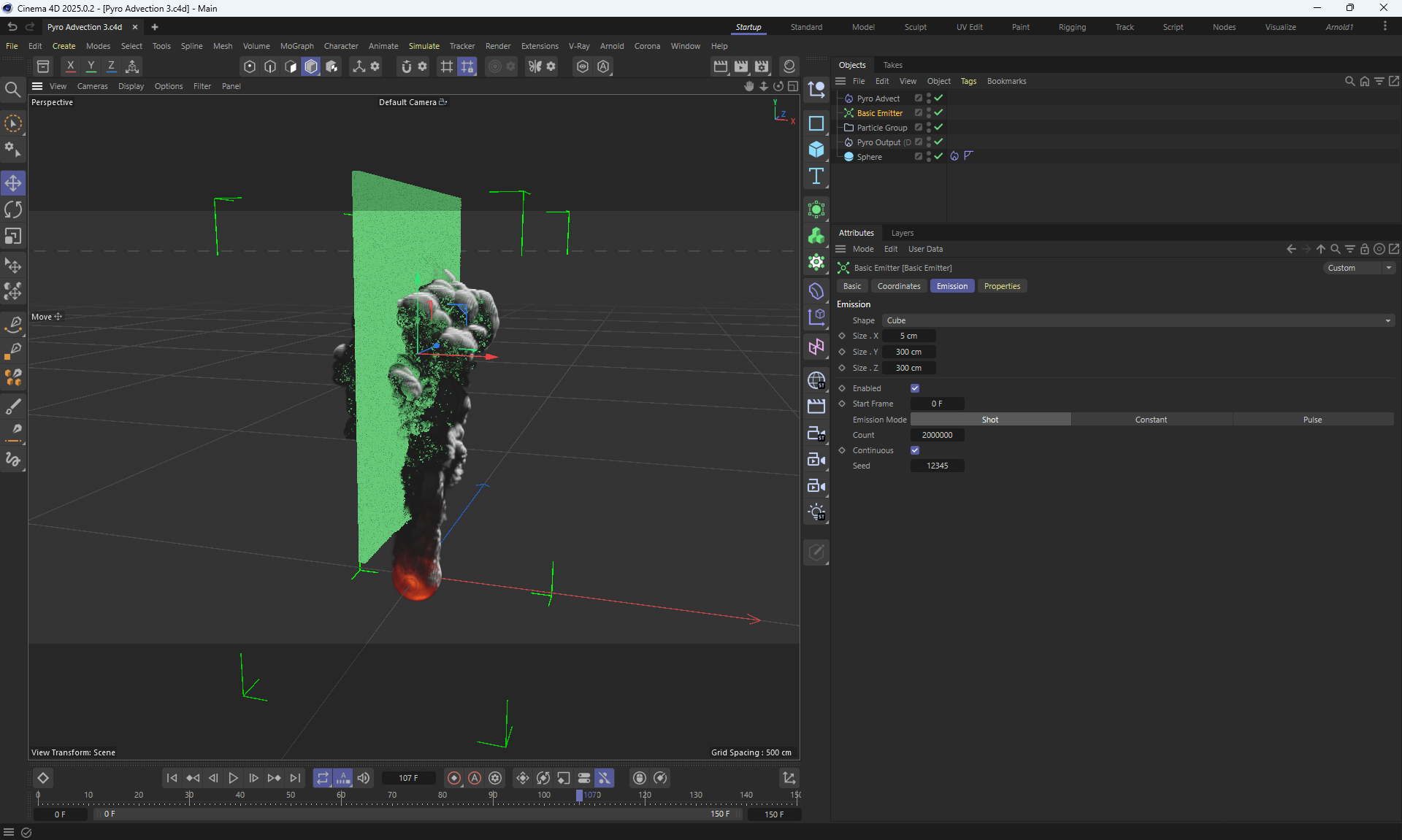1402x840 pixels.
Task: Open the Shape dropdown showing Cube
Action: click(1138, 320)
